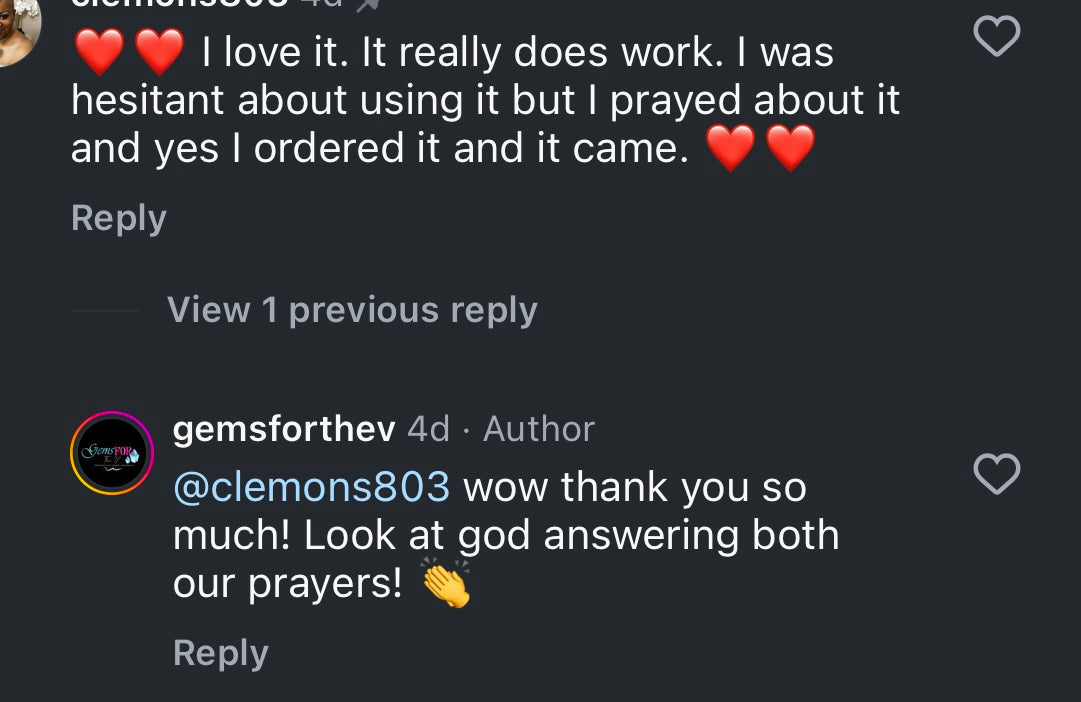Like the gemsforthev author reply
1081x702 pixels.
pyautogui.click(x=996, y=474)
